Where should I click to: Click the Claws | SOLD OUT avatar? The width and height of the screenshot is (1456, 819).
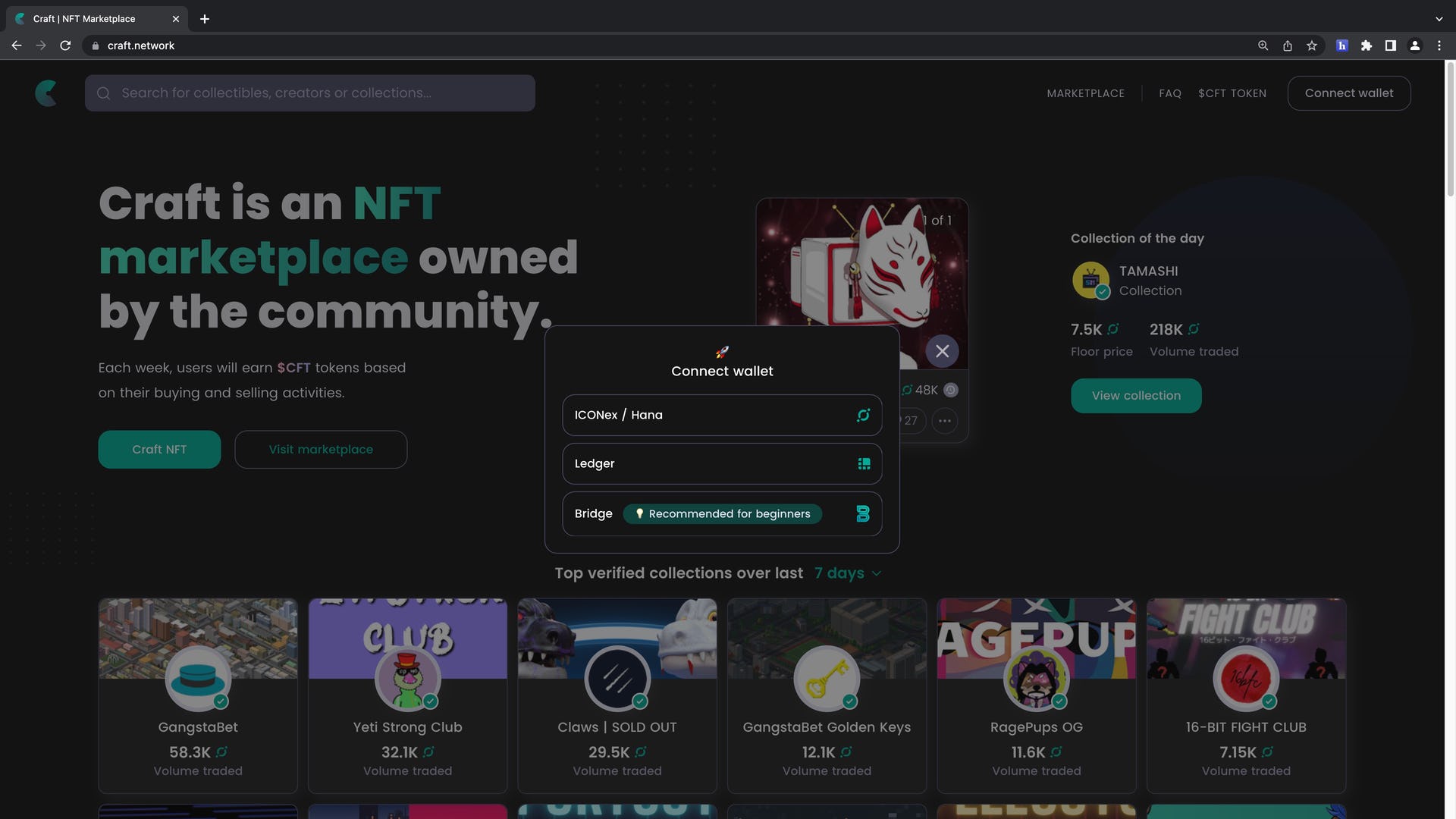point(617,679)
